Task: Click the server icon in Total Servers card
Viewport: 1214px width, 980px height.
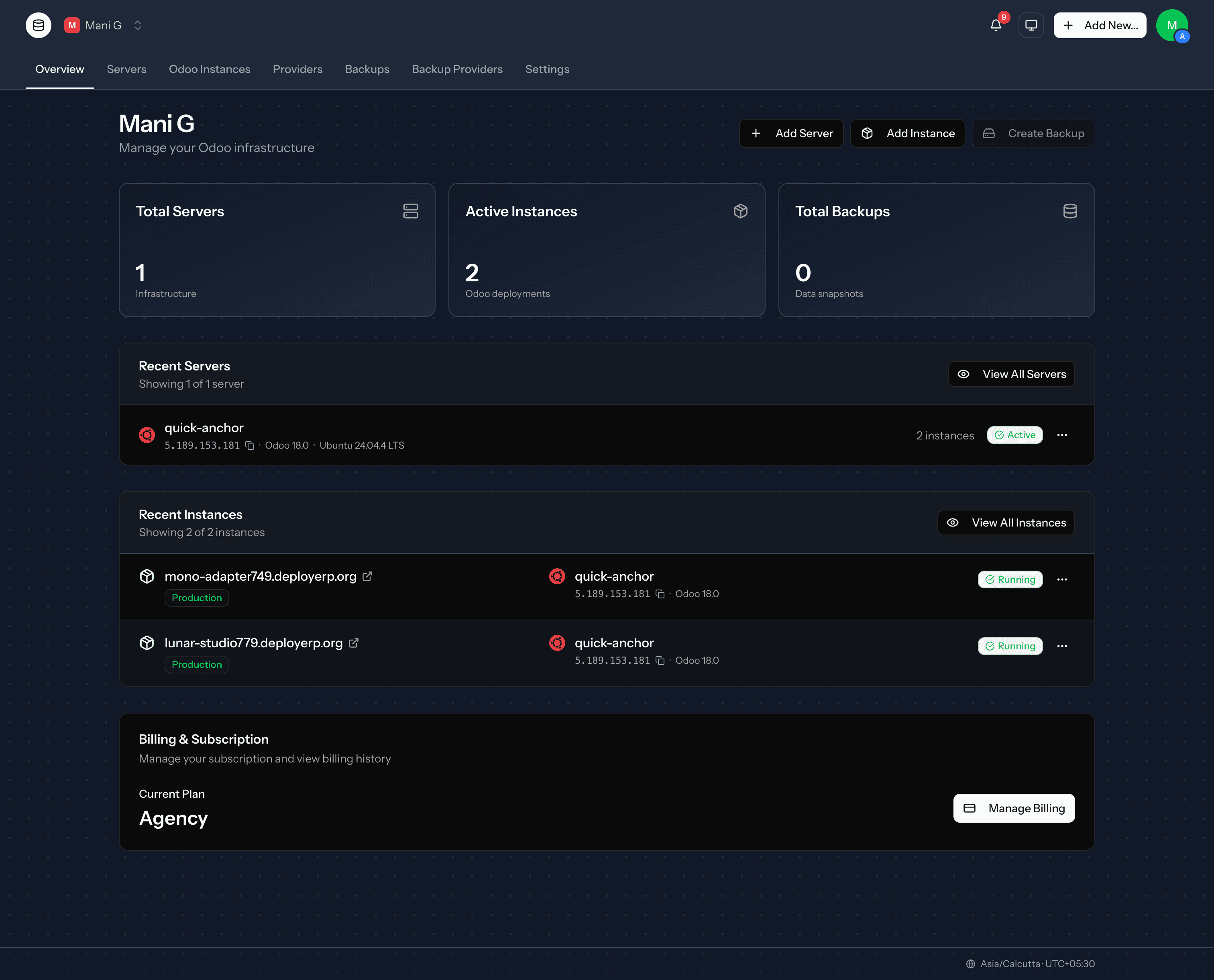Action: [411, 211]
